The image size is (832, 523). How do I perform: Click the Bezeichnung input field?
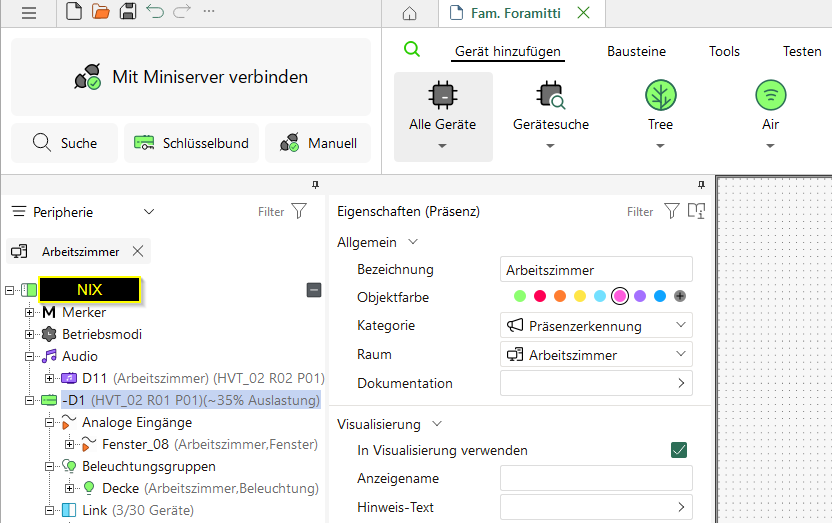tap(596, 269)
